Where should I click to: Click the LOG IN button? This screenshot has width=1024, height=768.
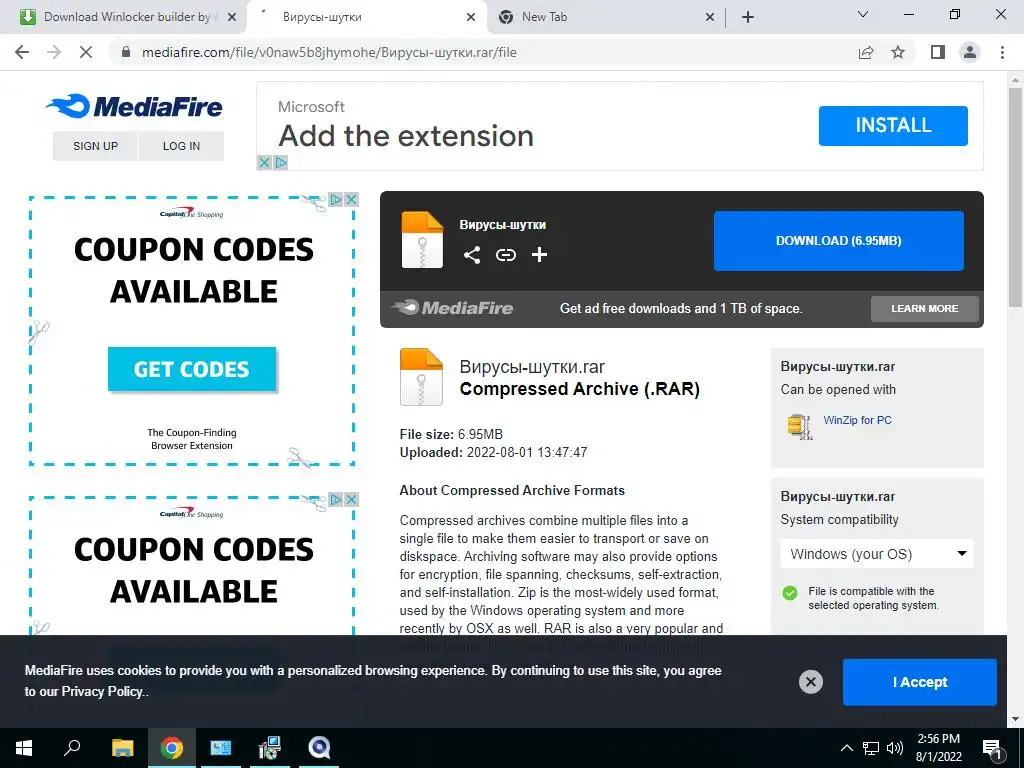point(182,146)
